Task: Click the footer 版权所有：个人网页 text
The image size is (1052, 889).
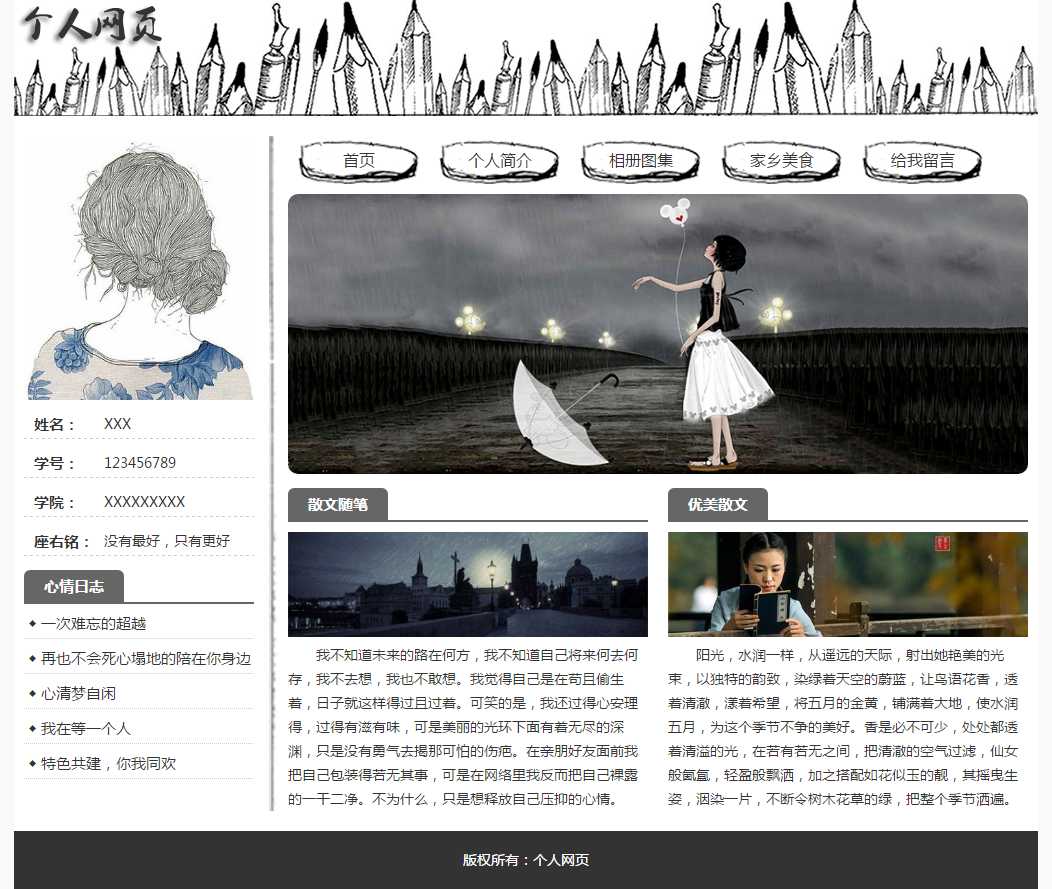Action: click(x=525, y=860)
